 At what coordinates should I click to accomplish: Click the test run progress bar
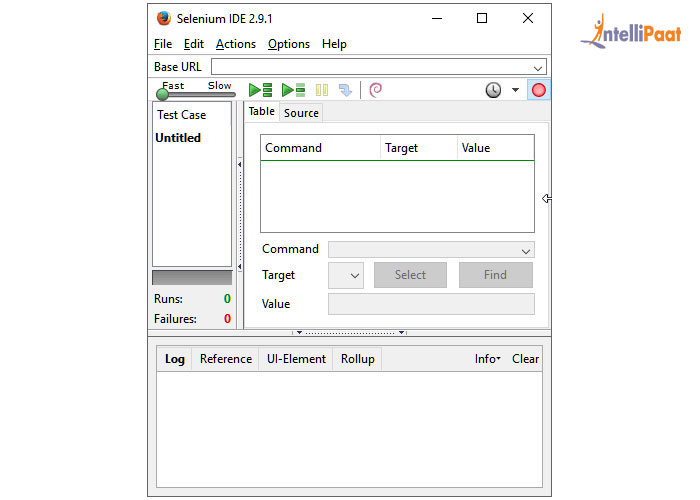coord(192,278)
